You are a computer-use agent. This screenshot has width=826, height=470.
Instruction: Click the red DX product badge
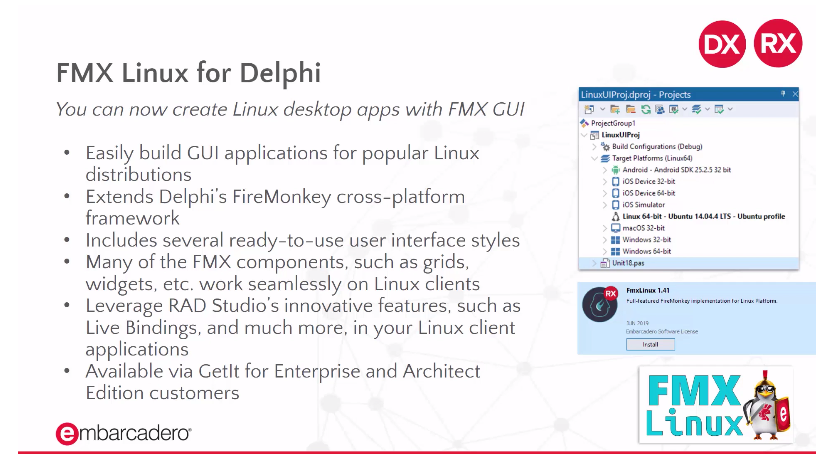[722, 44]
